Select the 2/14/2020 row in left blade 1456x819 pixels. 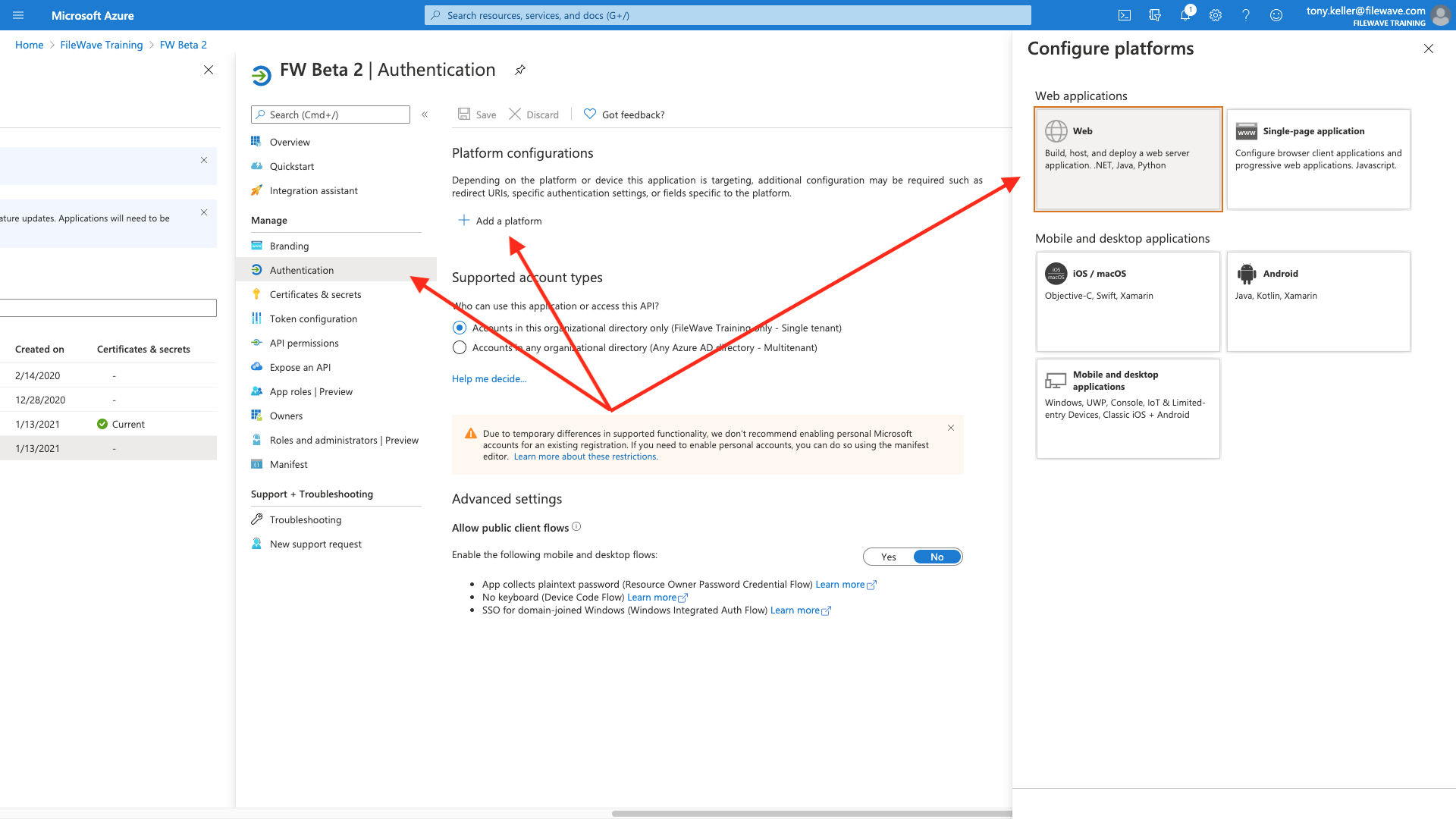pyautogui.click(x=108, y=375)
